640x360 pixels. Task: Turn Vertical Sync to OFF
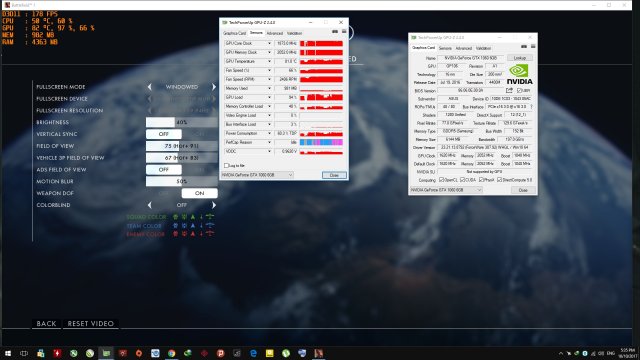tap(164, 134)
